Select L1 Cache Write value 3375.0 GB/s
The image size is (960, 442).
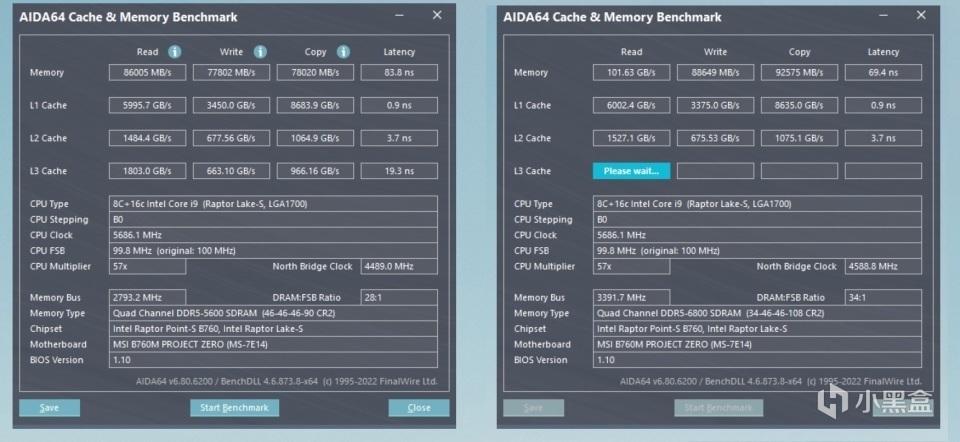click(715, 105)
